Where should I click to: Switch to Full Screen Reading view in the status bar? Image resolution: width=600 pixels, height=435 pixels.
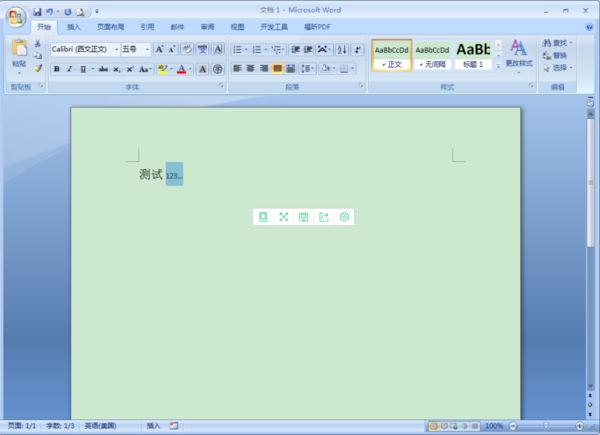point(444,426)
